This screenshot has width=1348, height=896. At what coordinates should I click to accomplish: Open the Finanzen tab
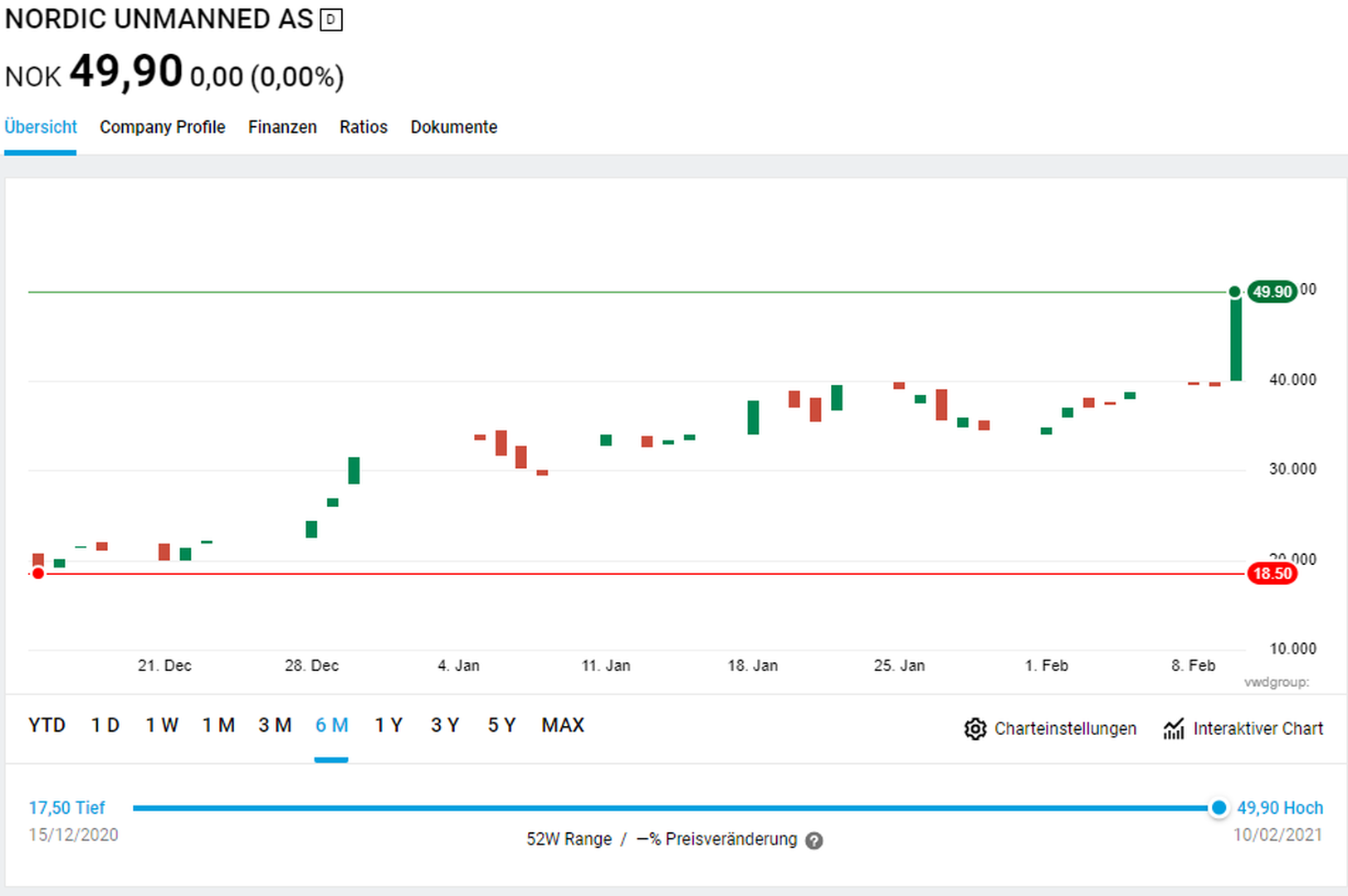pos(282,127)
